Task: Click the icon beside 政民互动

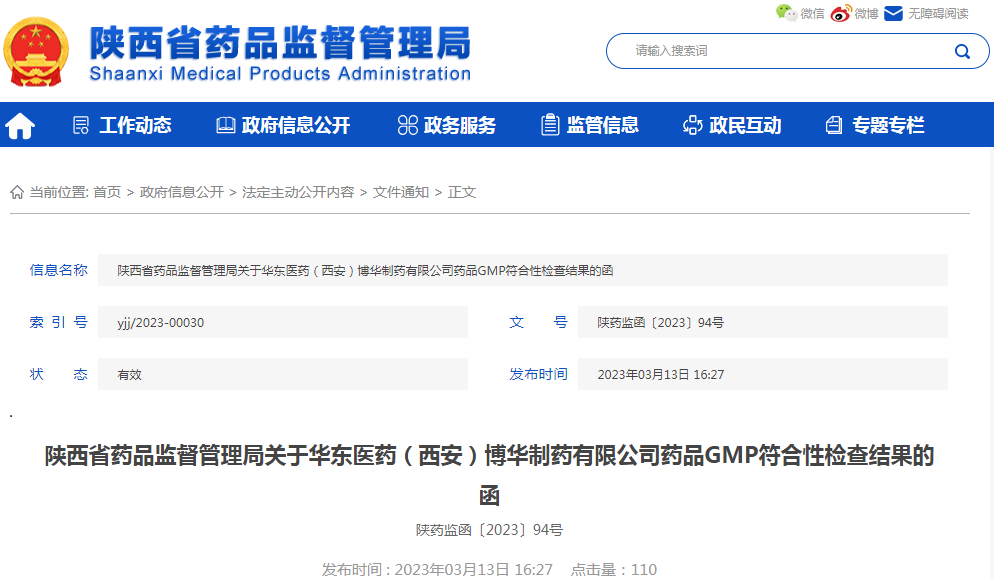Action: (x=692, y=125)
